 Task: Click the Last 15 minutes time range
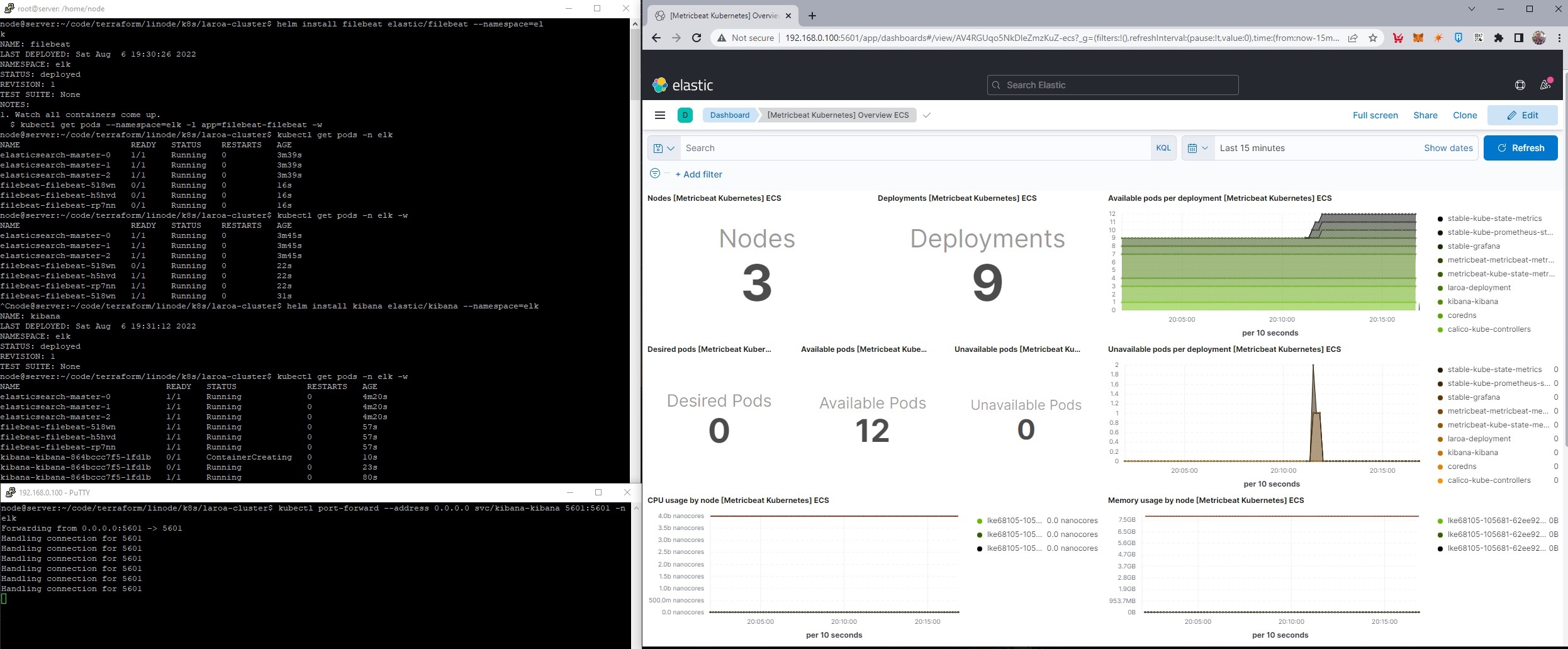coord(1252,148)
